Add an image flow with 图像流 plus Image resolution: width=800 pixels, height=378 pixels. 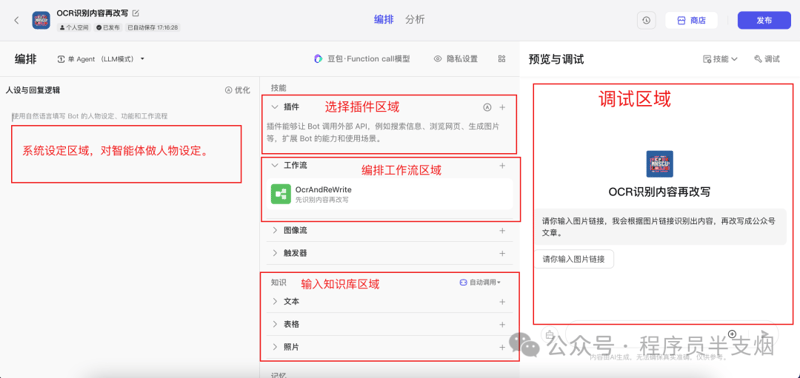(x=502, y=231)
